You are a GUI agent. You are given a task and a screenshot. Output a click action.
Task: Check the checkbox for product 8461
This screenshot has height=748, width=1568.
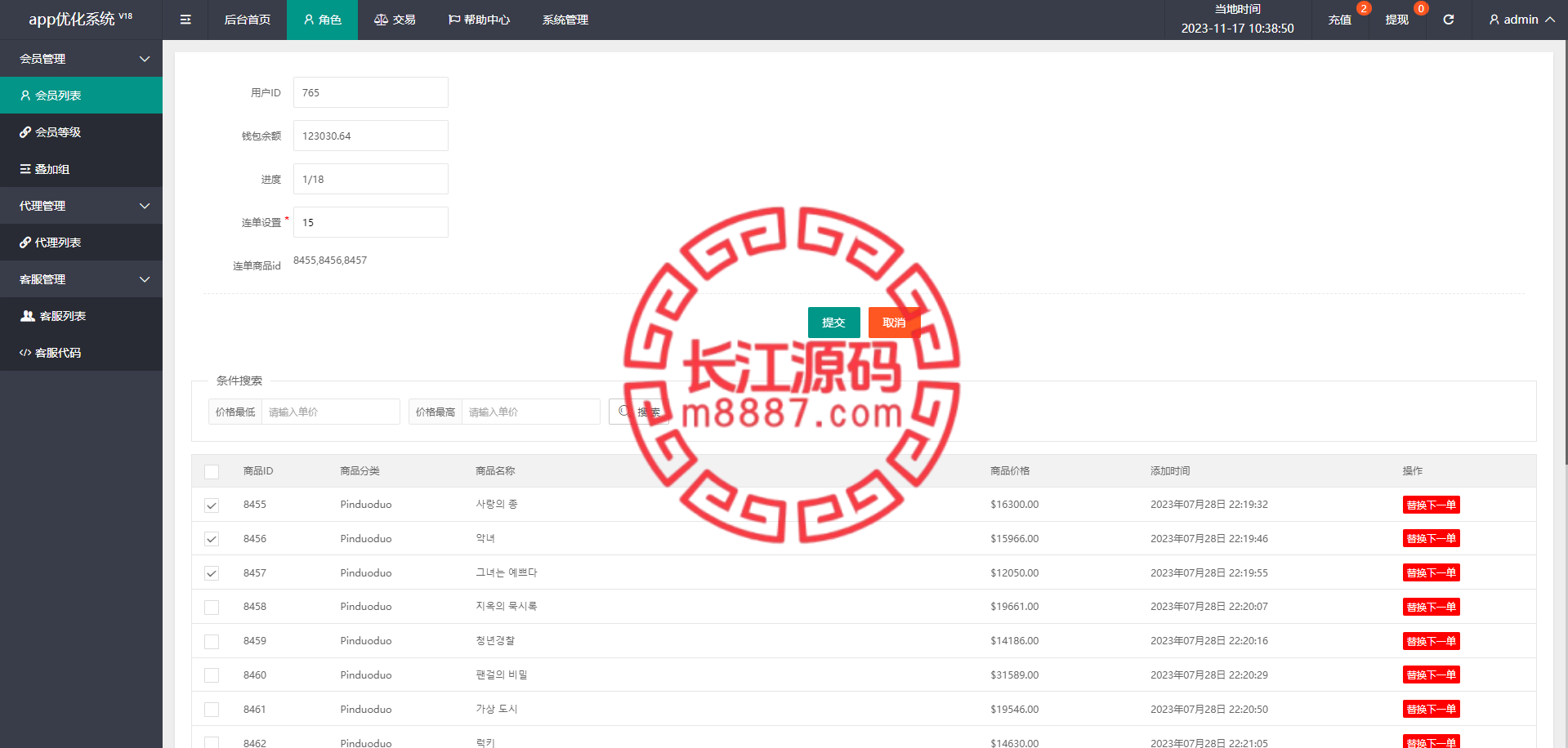point(212,710)
